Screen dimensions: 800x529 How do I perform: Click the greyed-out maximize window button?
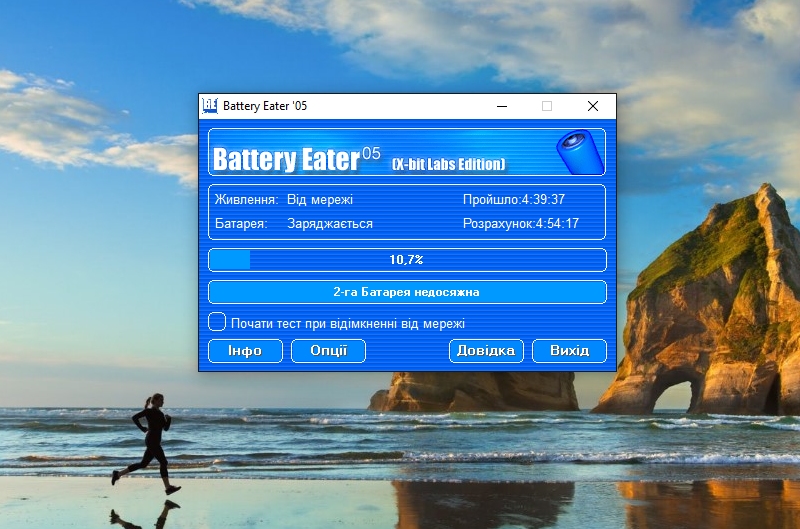pyautogui.click(x=547, y=106)
